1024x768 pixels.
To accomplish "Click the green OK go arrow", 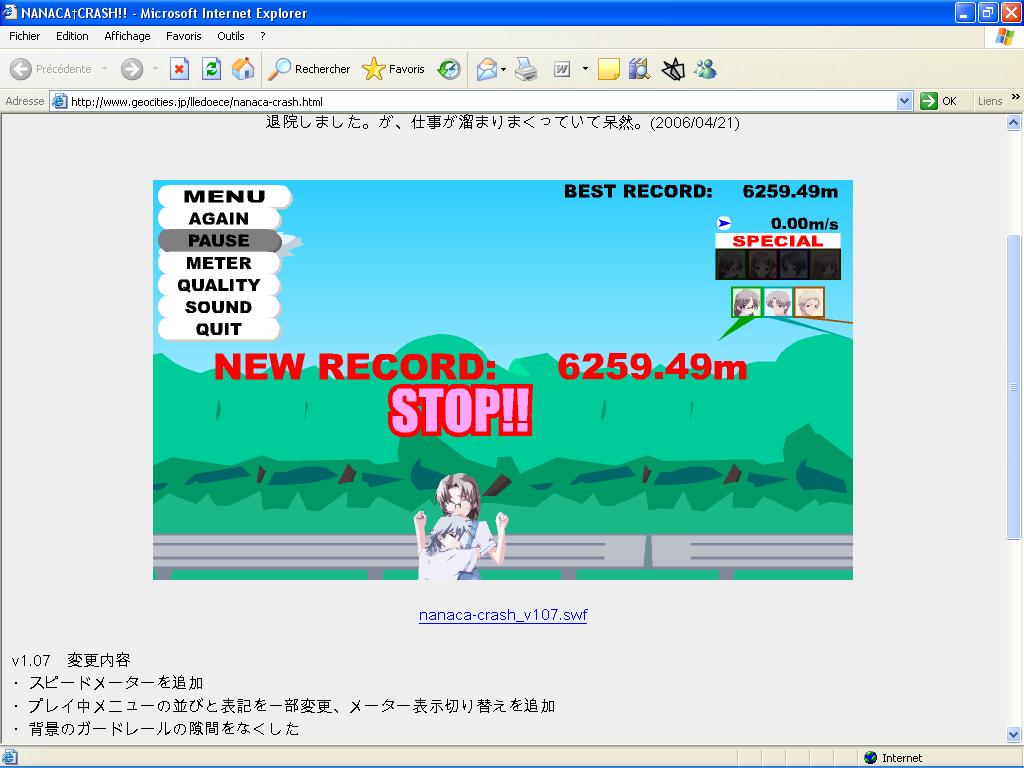I will point(929,101).
